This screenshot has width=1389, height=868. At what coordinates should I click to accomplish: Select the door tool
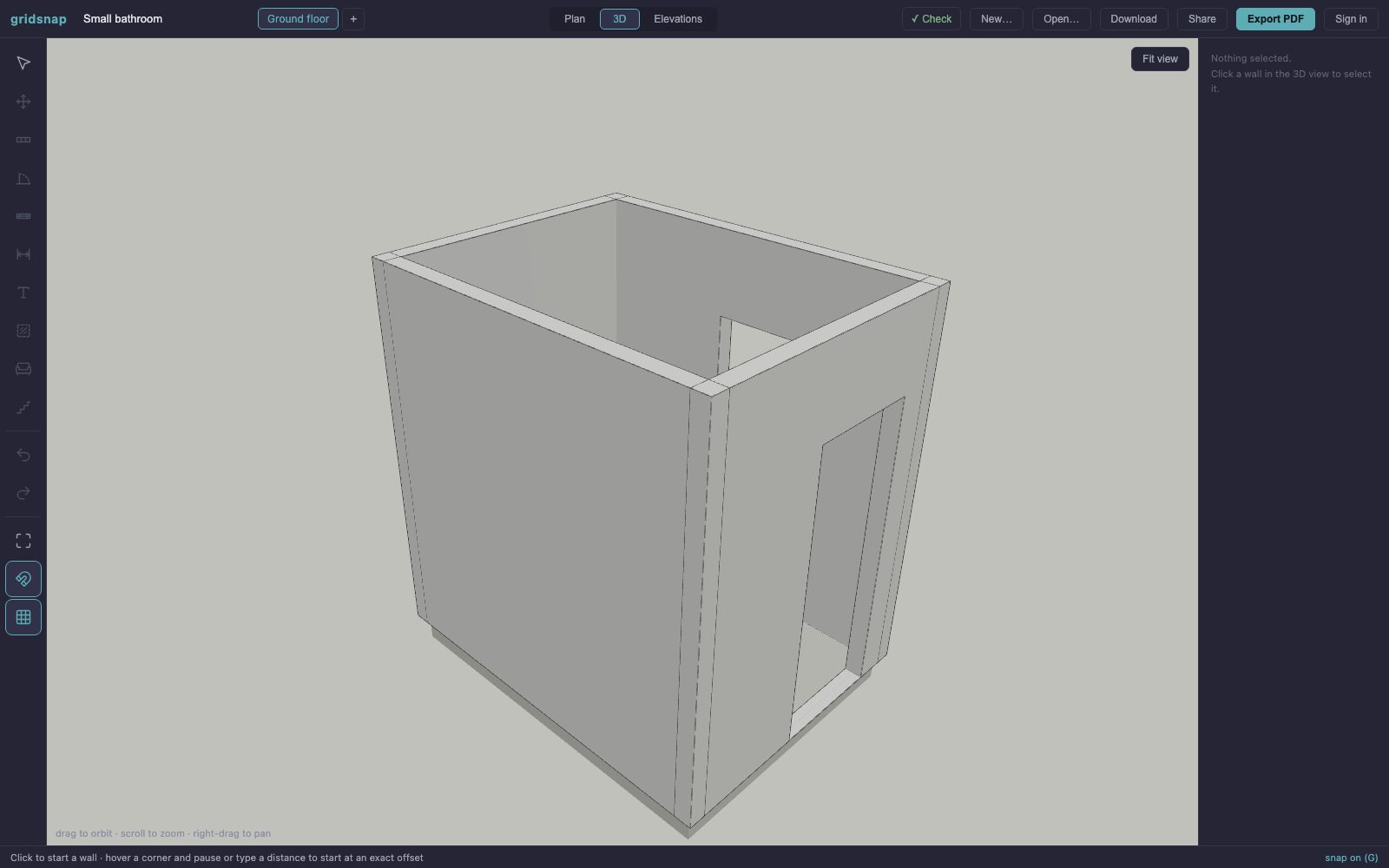point(23,178)
